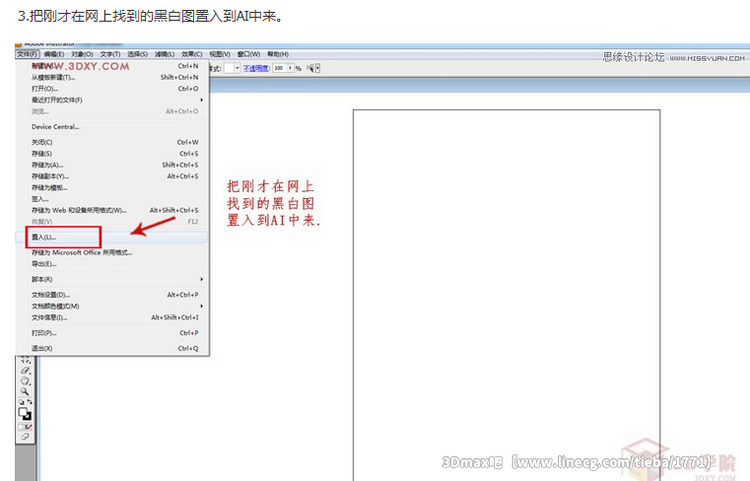Choose 打开(O)... in the File menu

coord(112,88)
